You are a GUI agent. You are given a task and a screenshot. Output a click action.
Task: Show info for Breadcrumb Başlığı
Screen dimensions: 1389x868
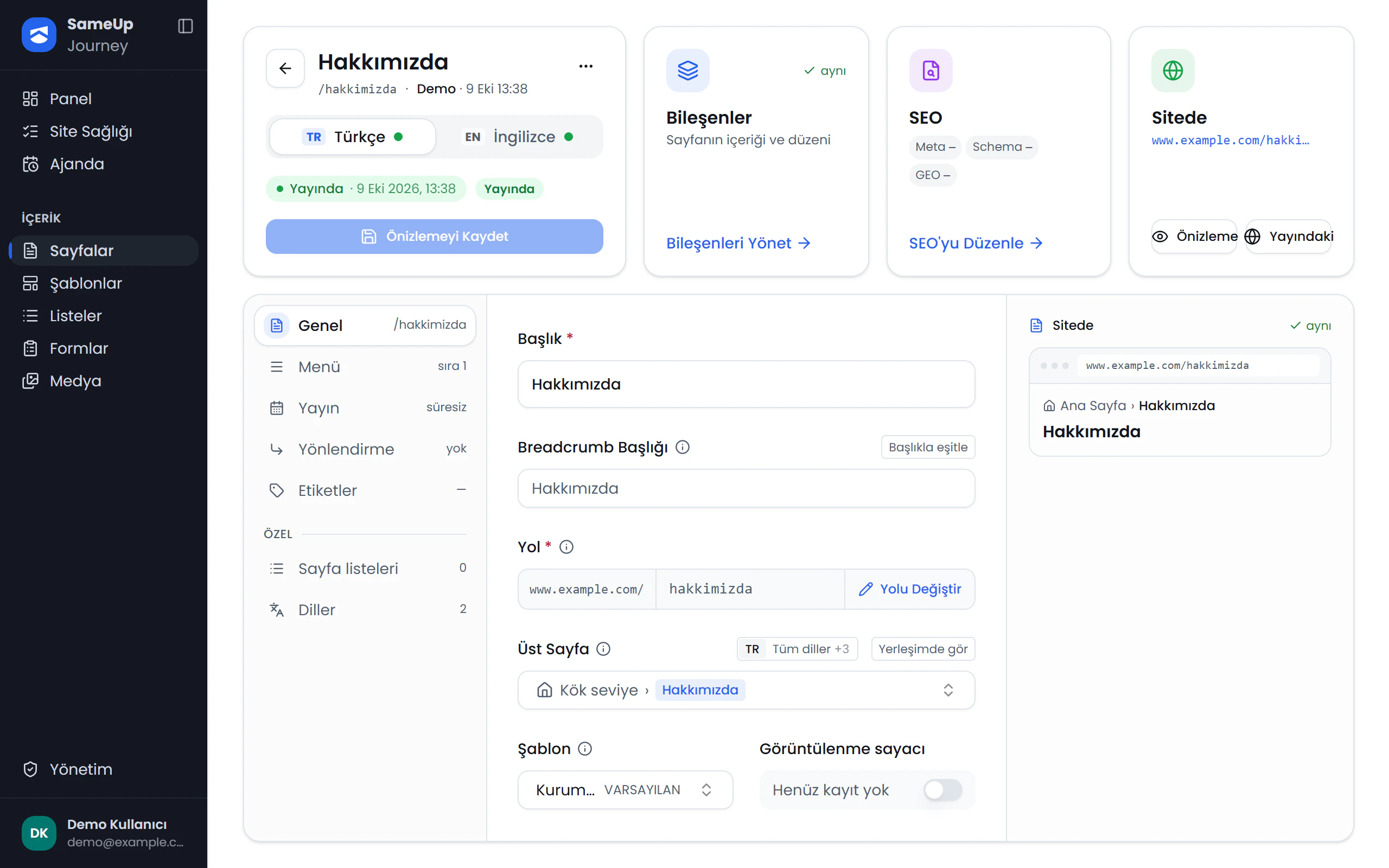(x=683, y=446)
